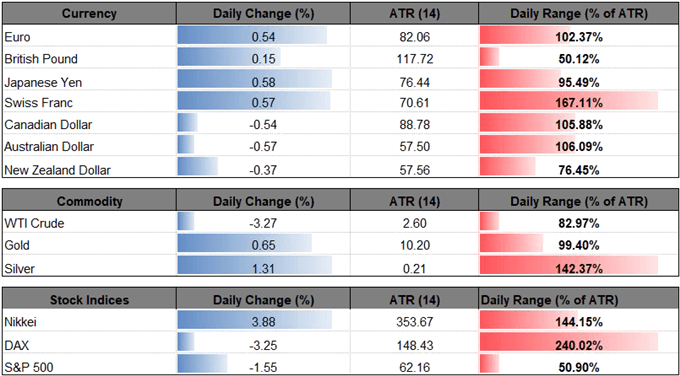The image size is (680, 376).
Task: Click the New Zealand Dollar daily range 76.45%
Action: click(x=579, y=170)
